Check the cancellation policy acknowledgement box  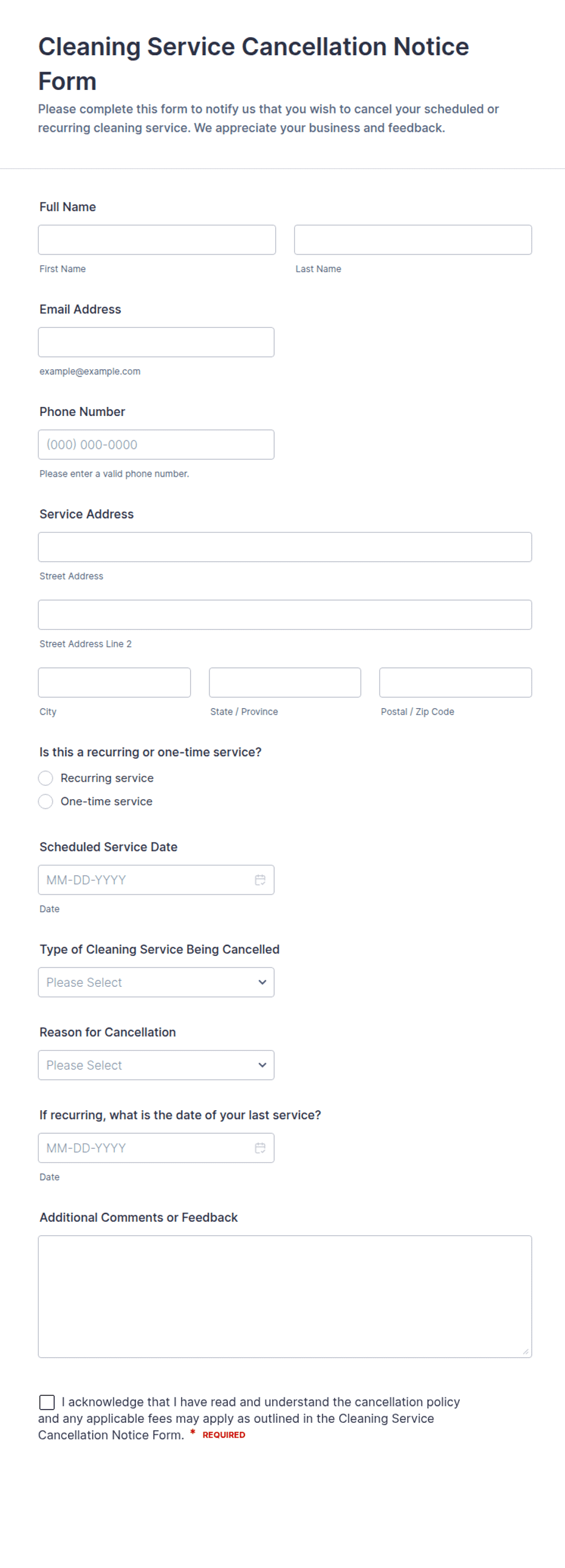point(47,1402)
